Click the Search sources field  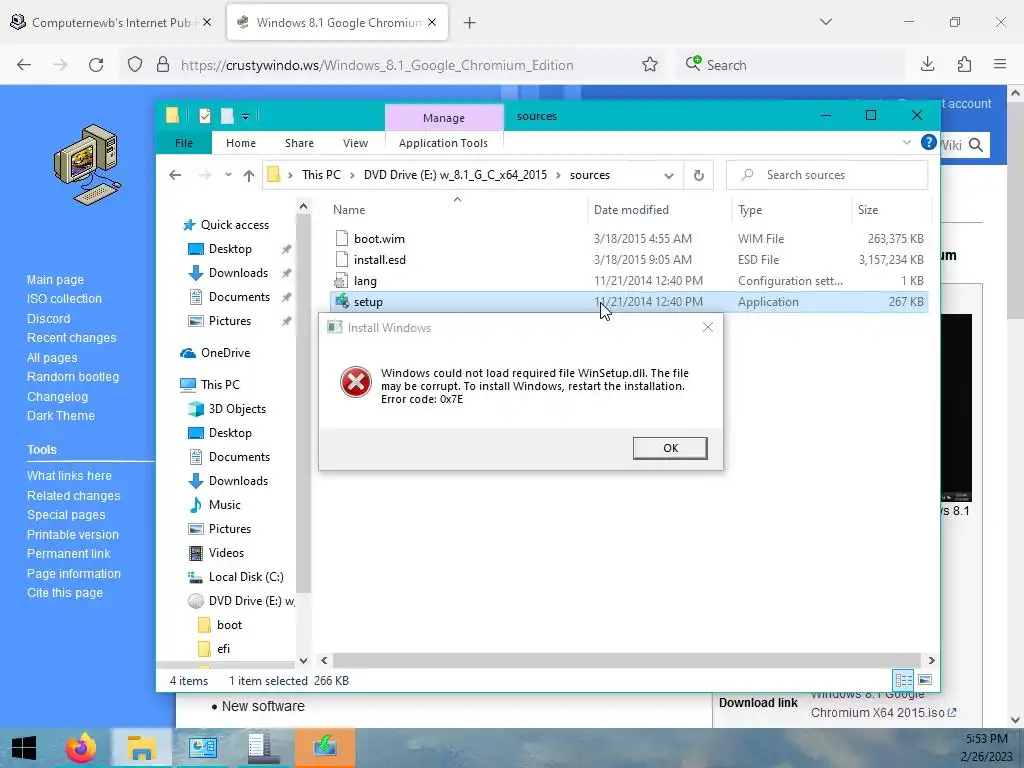tap(827, 175)
